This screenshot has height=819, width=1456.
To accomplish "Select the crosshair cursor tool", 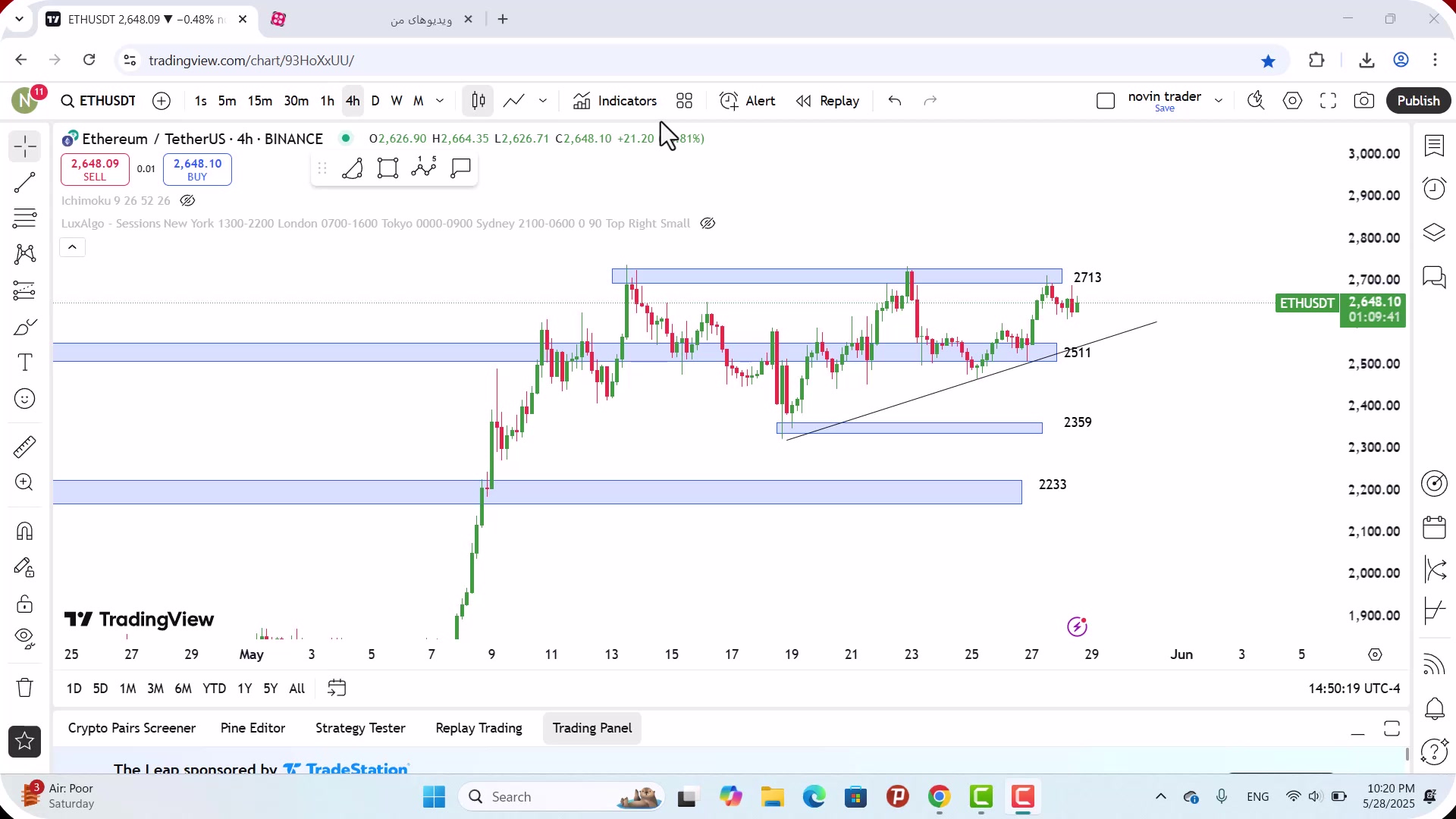I will point(25,146).
